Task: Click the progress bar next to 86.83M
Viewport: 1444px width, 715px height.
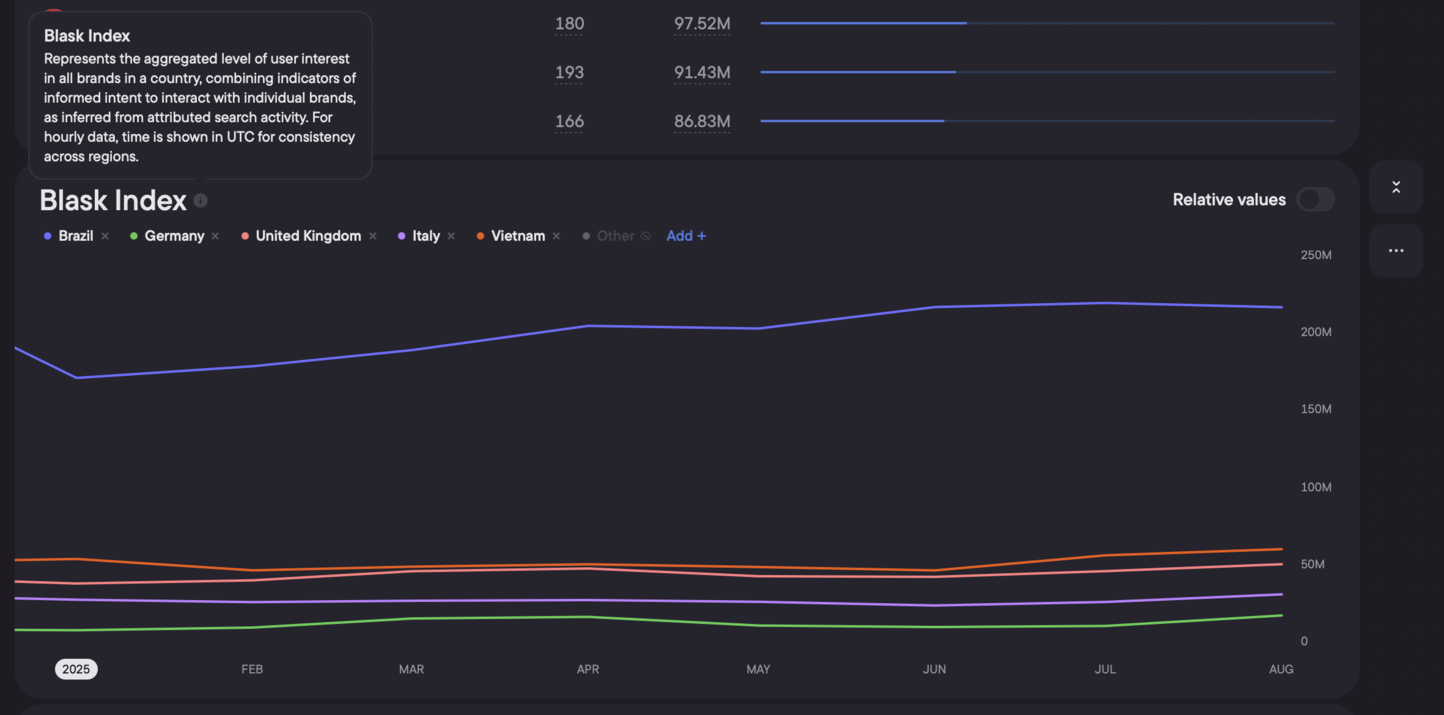Action: pos(1047,121)
